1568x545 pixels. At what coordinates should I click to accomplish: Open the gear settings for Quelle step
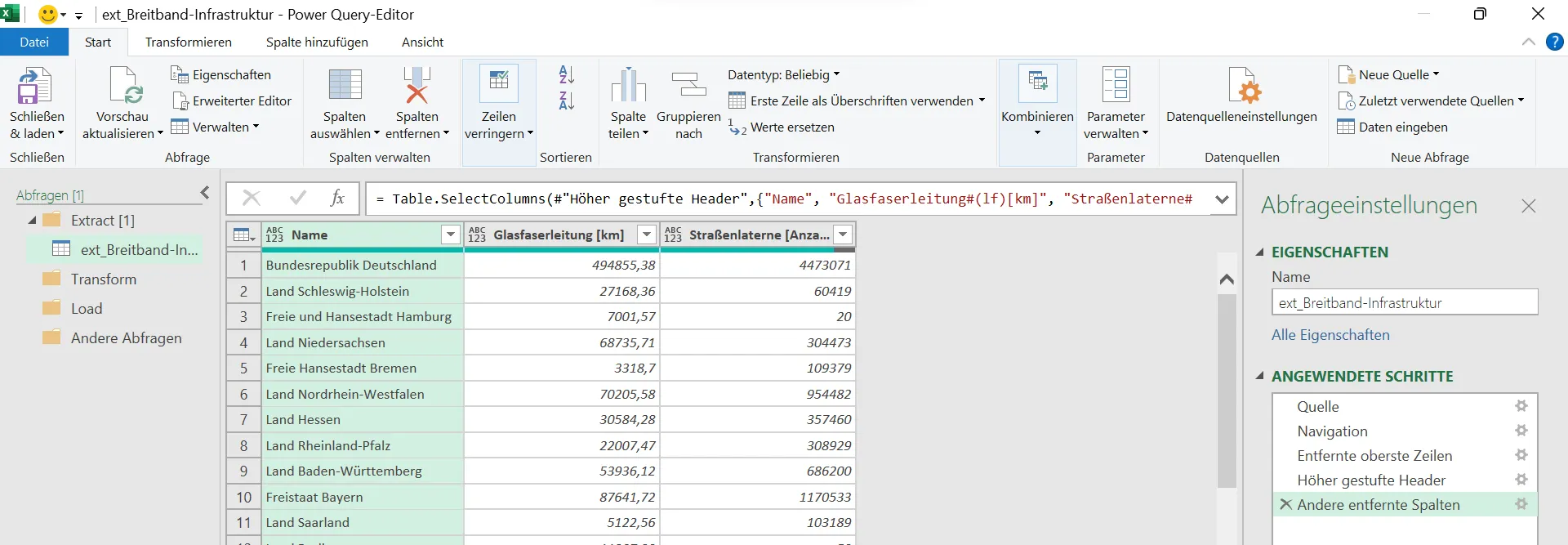pos(1521,406)
